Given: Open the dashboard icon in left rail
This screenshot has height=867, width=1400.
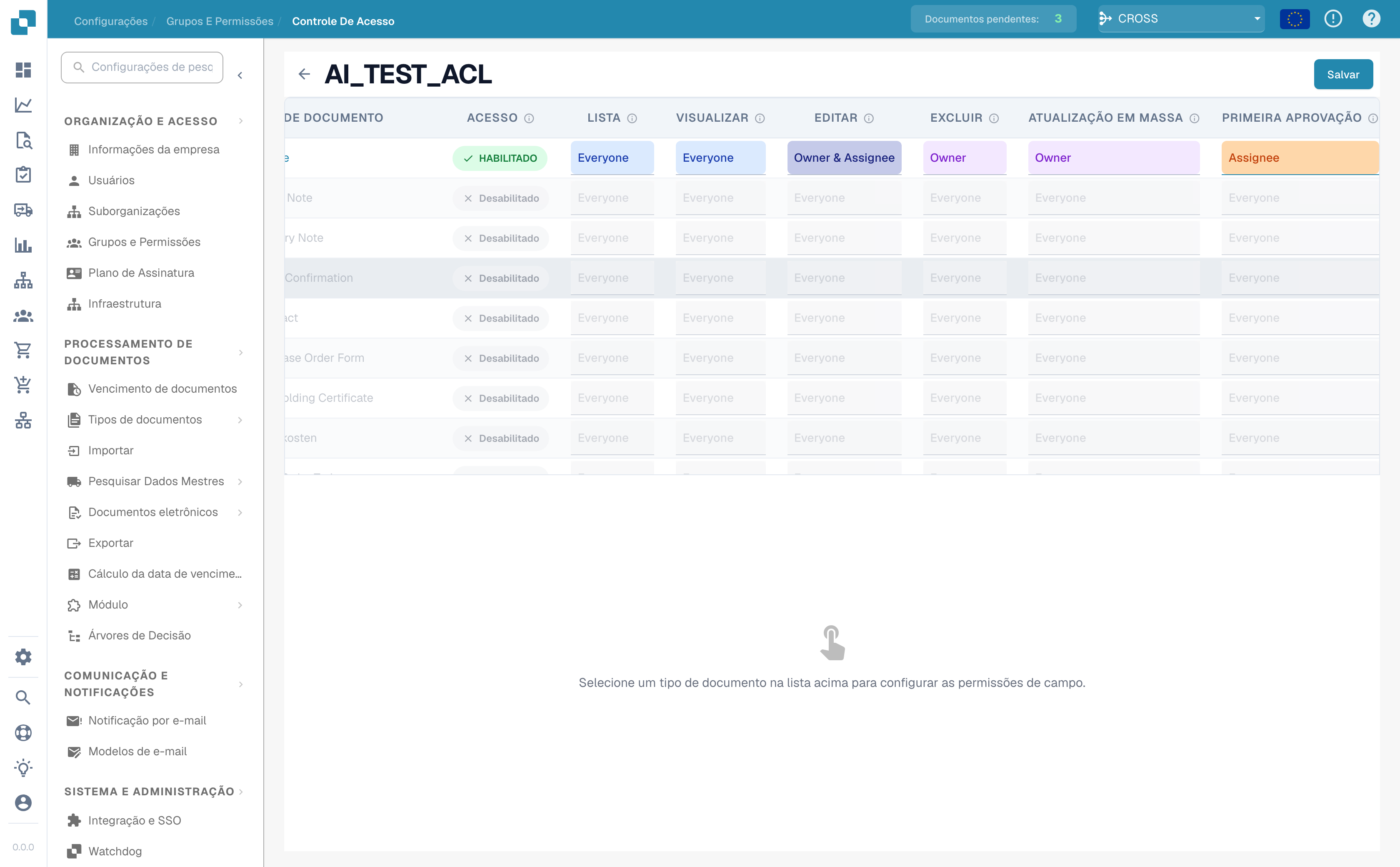Looking at the screenshot, I should pyautogui.click(x=23, y=70).
